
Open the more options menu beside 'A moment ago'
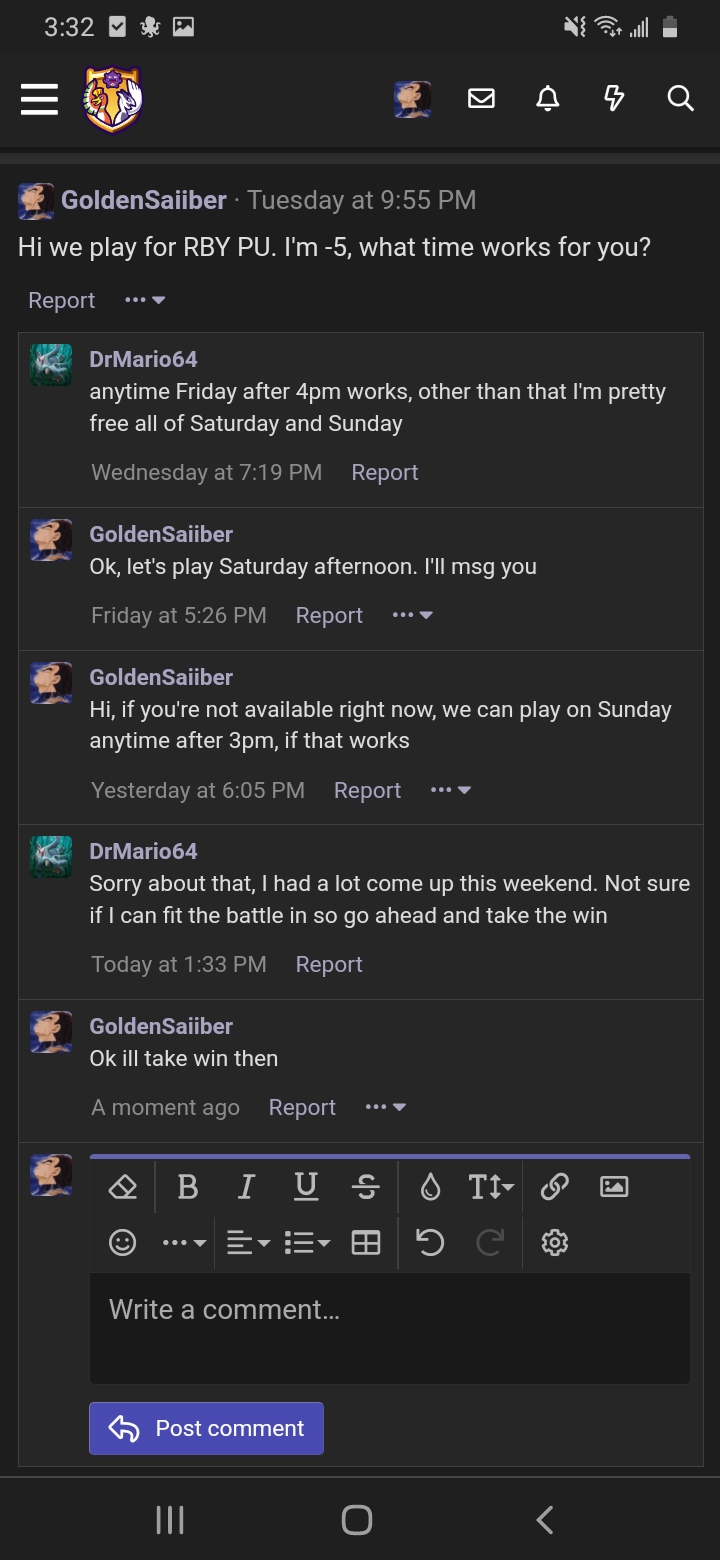point(386,1107)
